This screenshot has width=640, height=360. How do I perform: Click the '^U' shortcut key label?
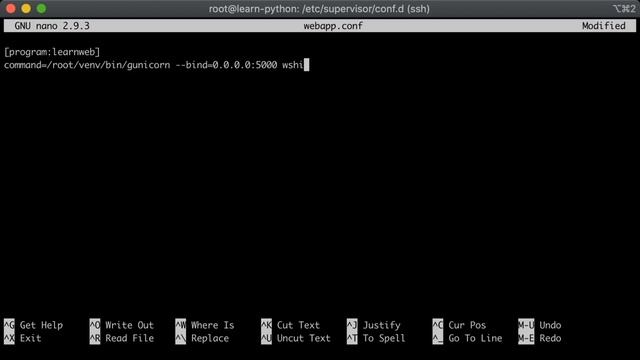pyautogui.click(x=266, y=338)
